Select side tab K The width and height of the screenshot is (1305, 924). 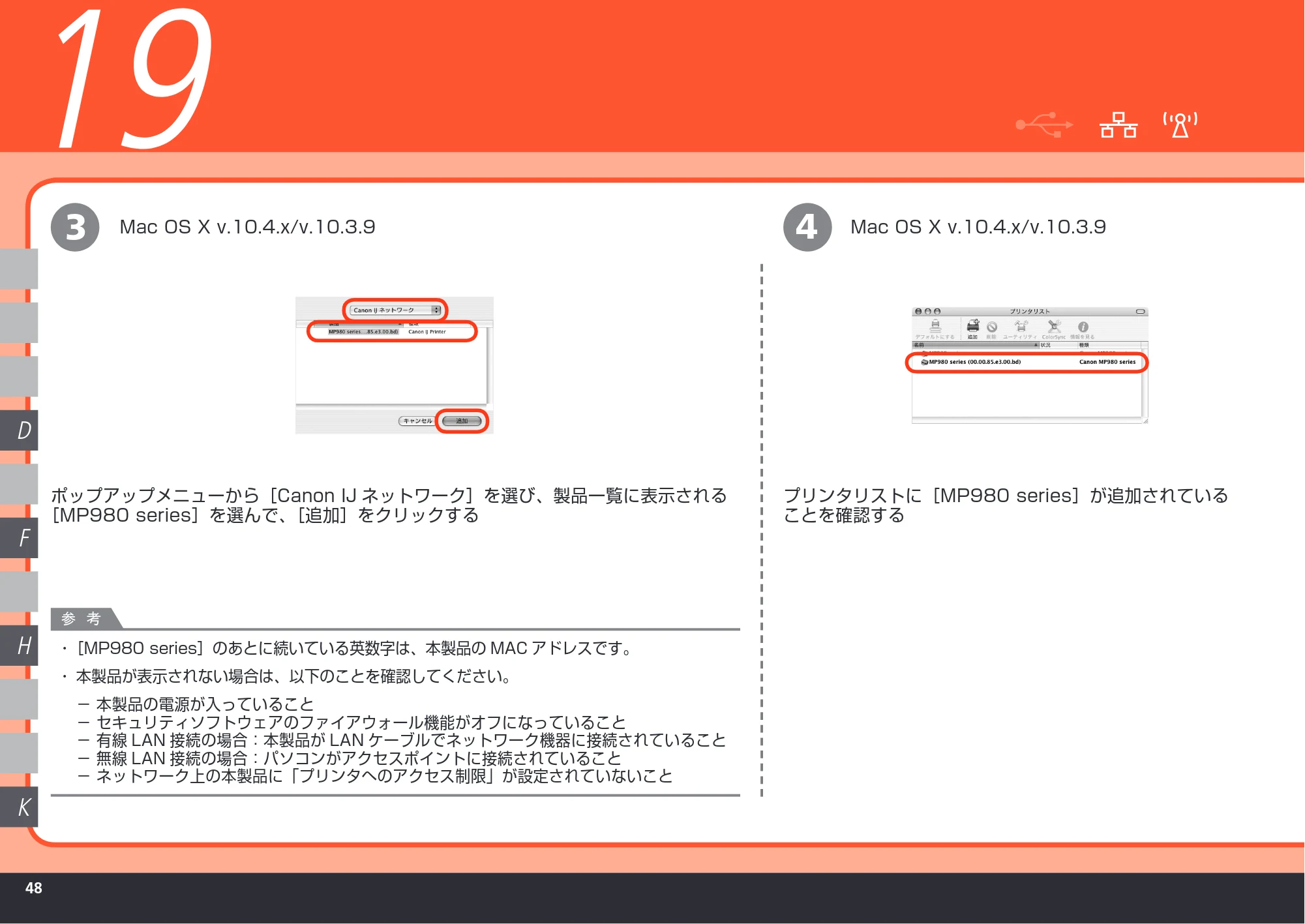click(x=19, y=807)
